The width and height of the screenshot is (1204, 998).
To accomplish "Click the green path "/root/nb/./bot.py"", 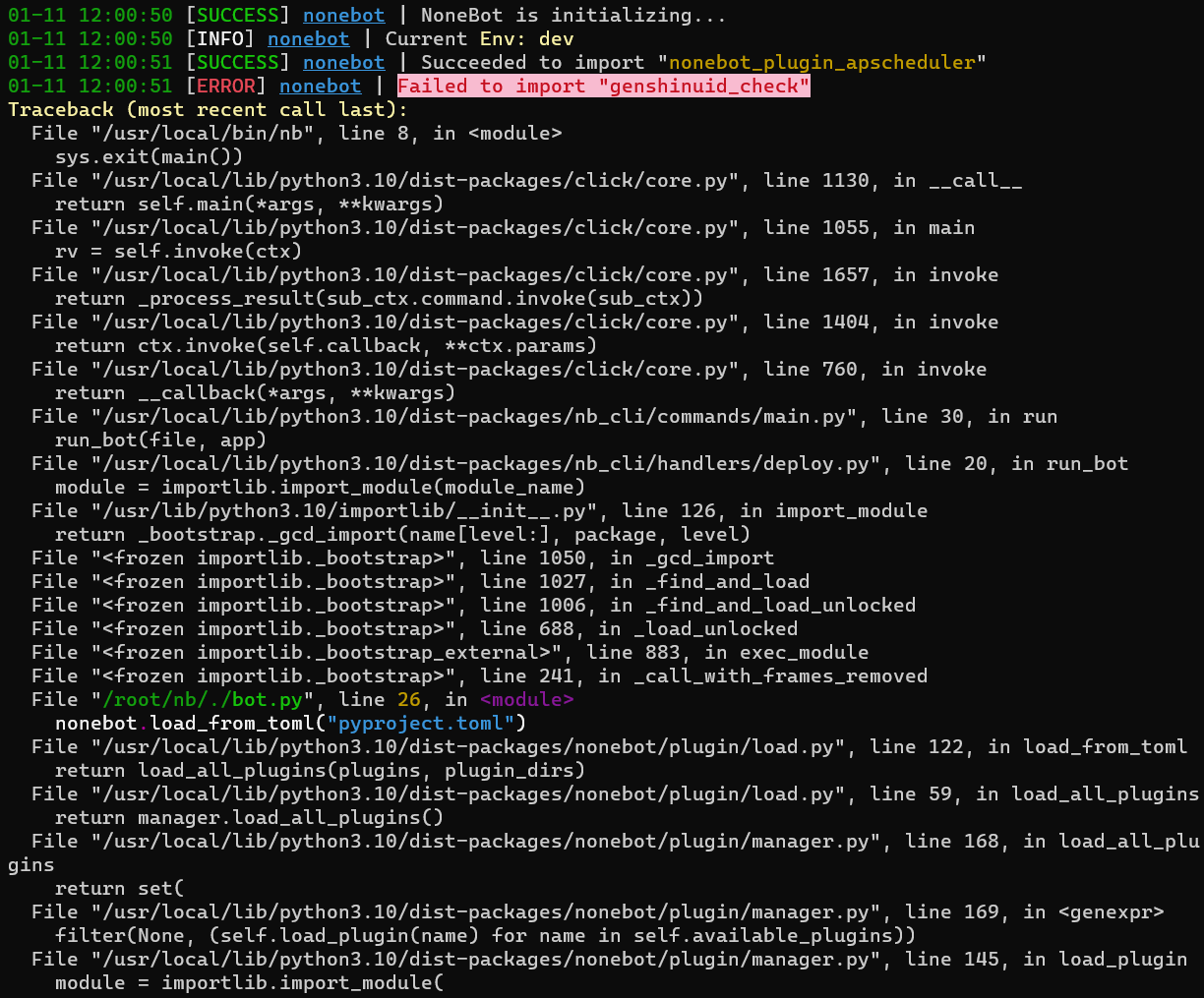I will coord(202,699).
